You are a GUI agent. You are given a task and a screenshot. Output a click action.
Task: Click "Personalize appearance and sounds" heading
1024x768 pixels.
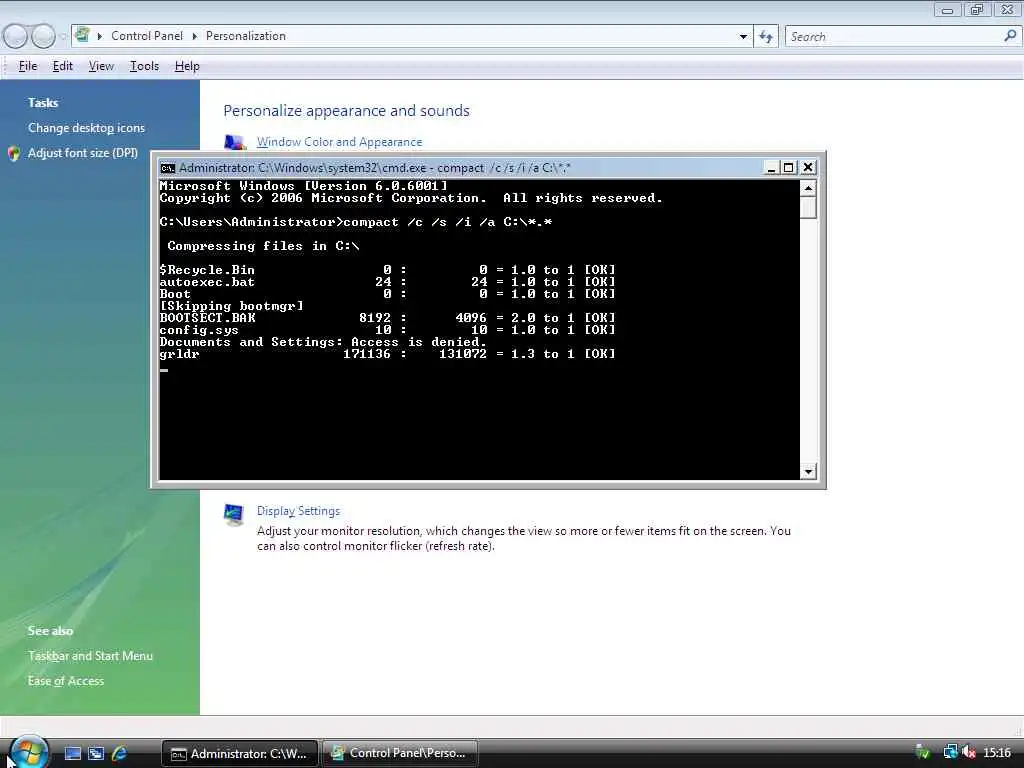point(346,110)
